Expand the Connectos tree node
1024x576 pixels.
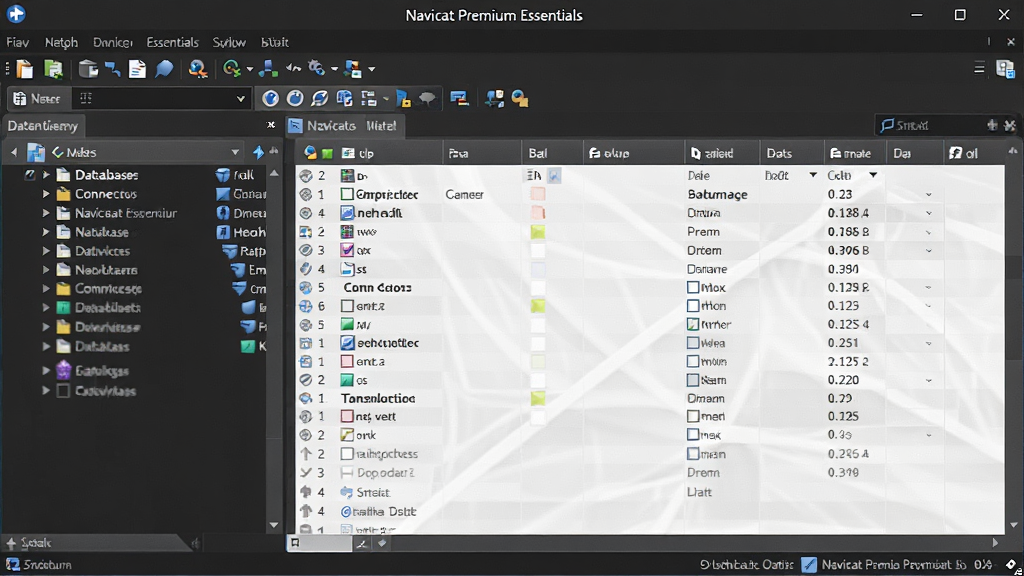click(x=46, y=193)
